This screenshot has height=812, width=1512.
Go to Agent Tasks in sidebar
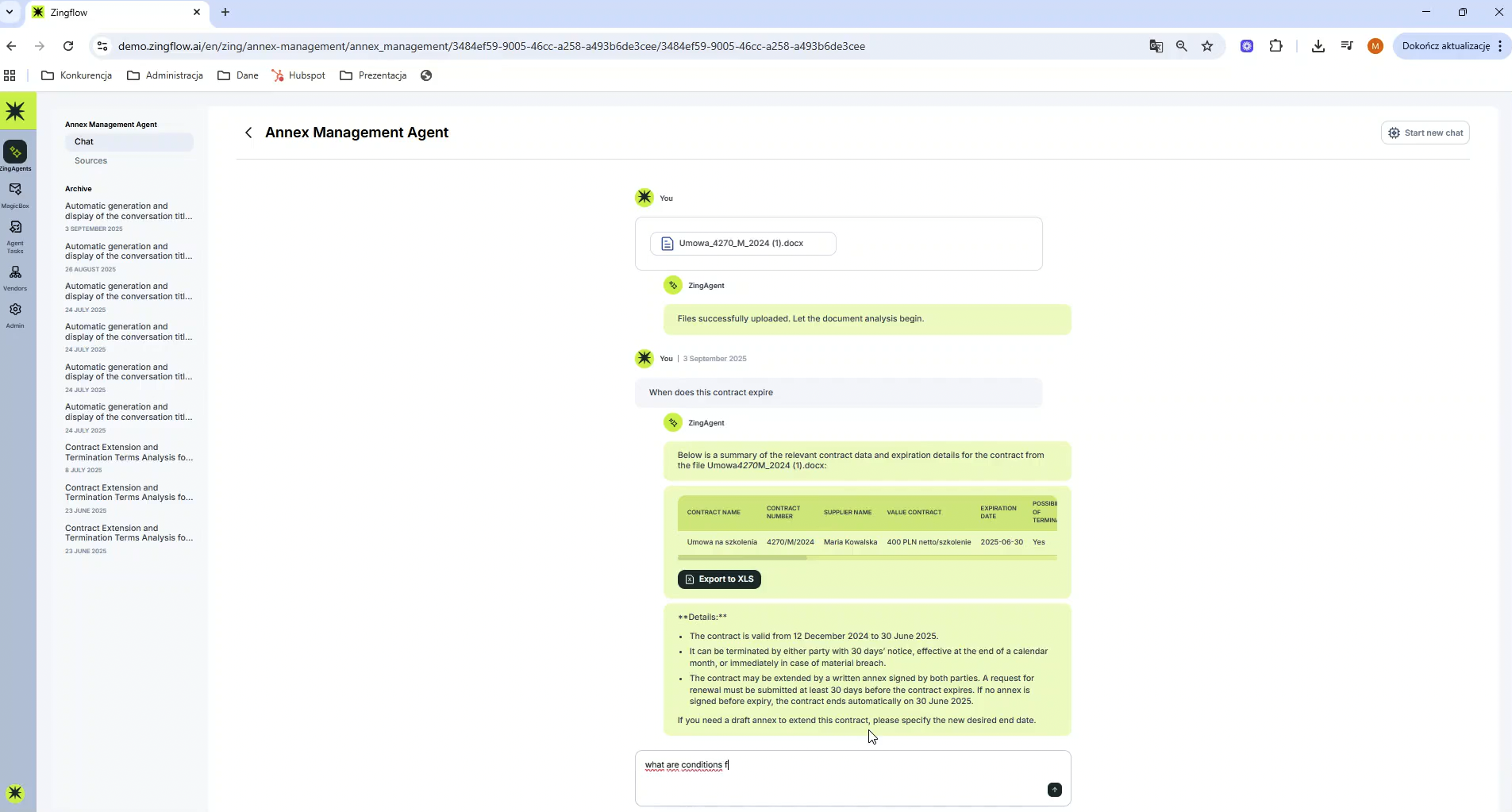[x=15, y=228]
